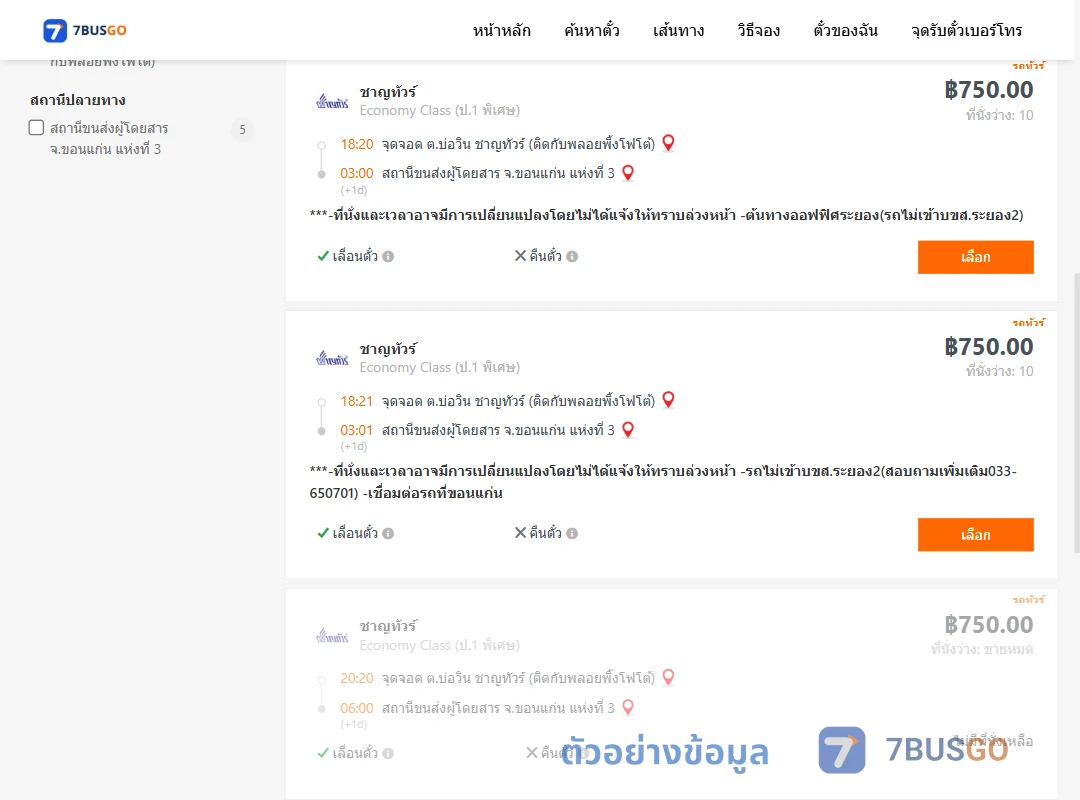Viewport: 1080px width, 800px height.
Task: Click the รถทัวร์ tag on the 18:21 trip
Action: 1029,322
